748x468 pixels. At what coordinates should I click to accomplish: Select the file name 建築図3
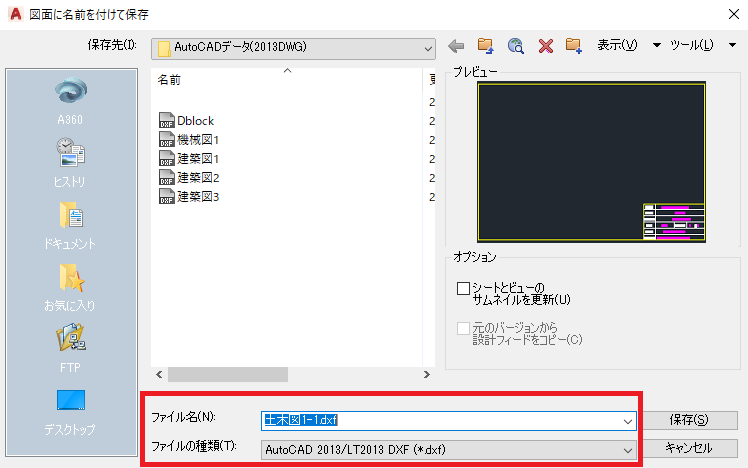[x=198, y=197]
